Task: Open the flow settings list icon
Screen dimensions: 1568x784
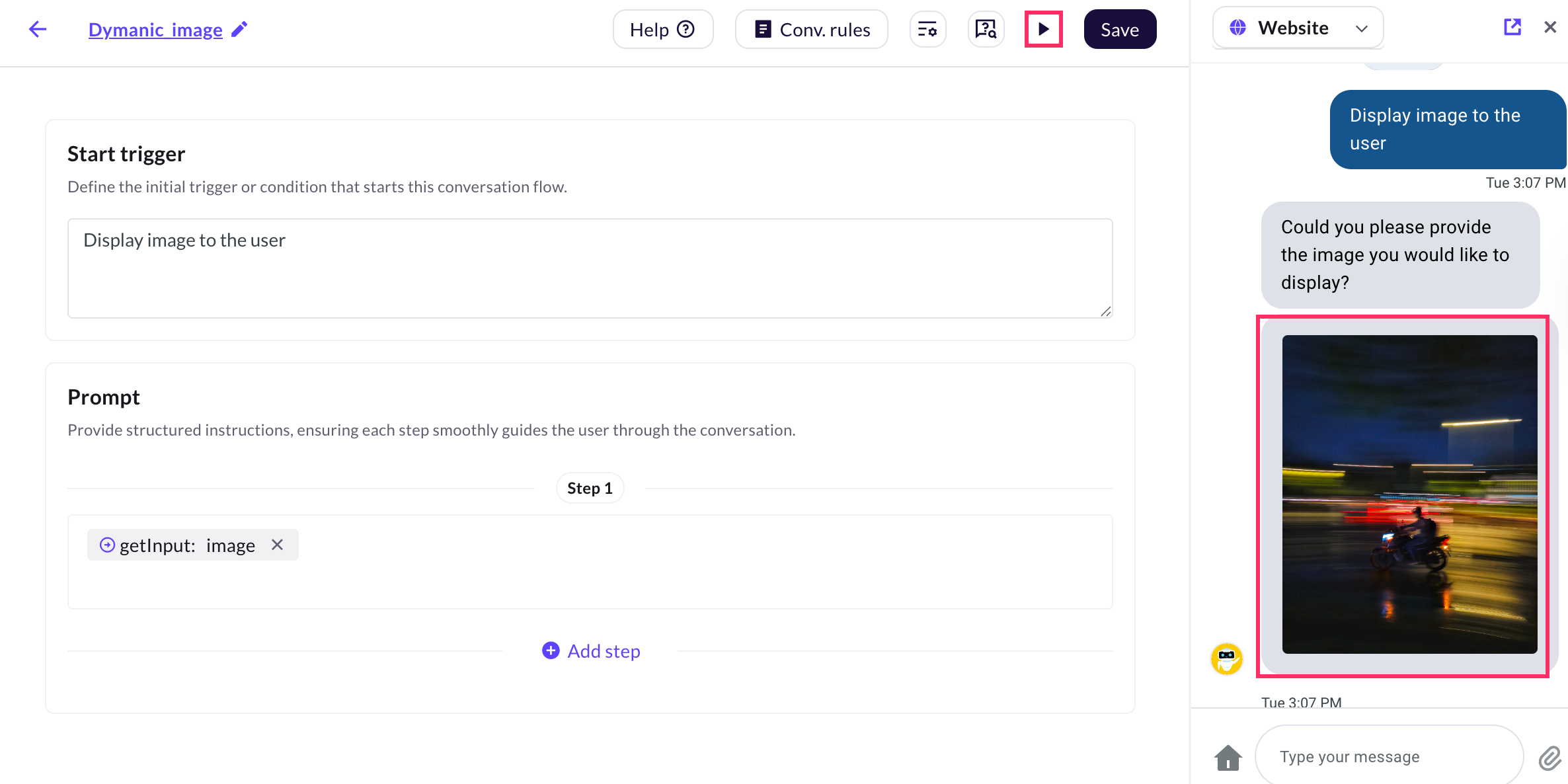Action: point(927,29)
